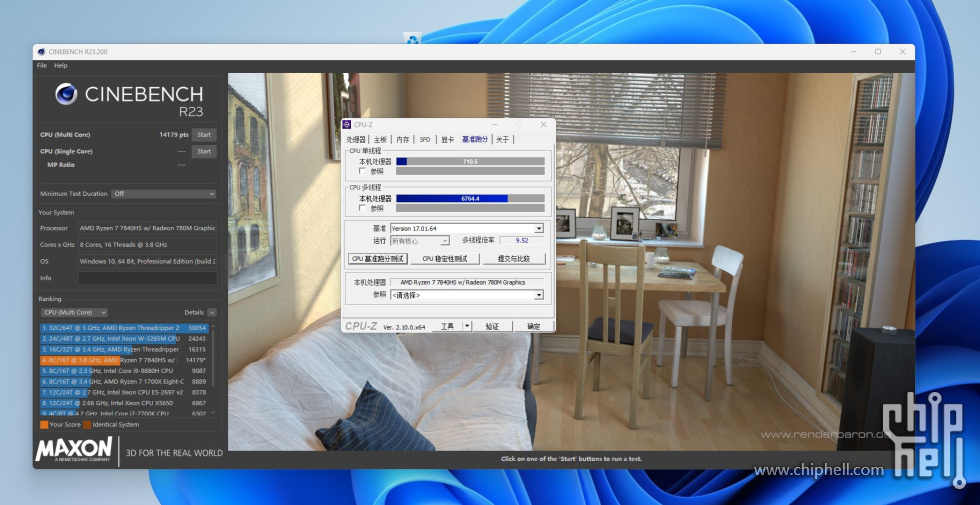This screenshot has height=505, width=980.
Task: Open the Help menu in Cinebench
Action: pyautogui.click(x=61, y=66)
